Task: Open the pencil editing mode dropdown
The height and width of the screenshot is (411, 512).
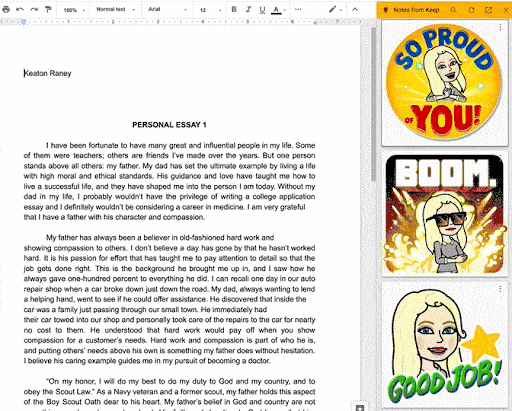Action: tap(335, 9)
